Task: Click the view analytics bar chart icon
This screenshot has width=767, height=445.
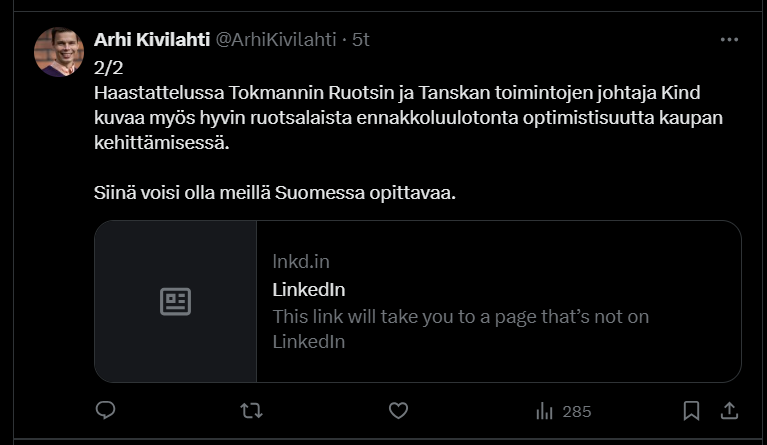Action: coord(545,411)
